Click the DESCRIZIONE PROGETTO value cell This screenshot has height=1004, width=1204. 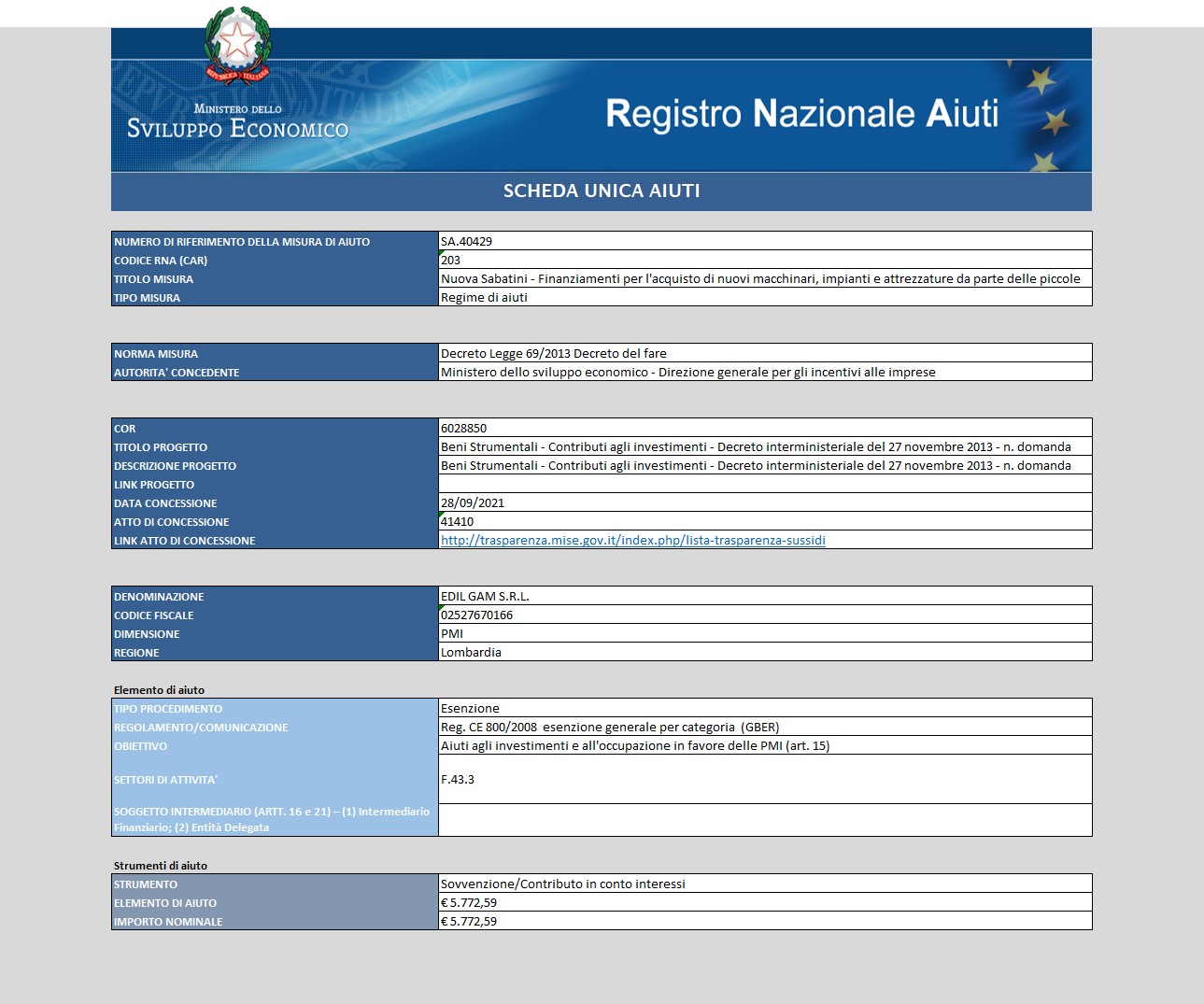(765, 465)
